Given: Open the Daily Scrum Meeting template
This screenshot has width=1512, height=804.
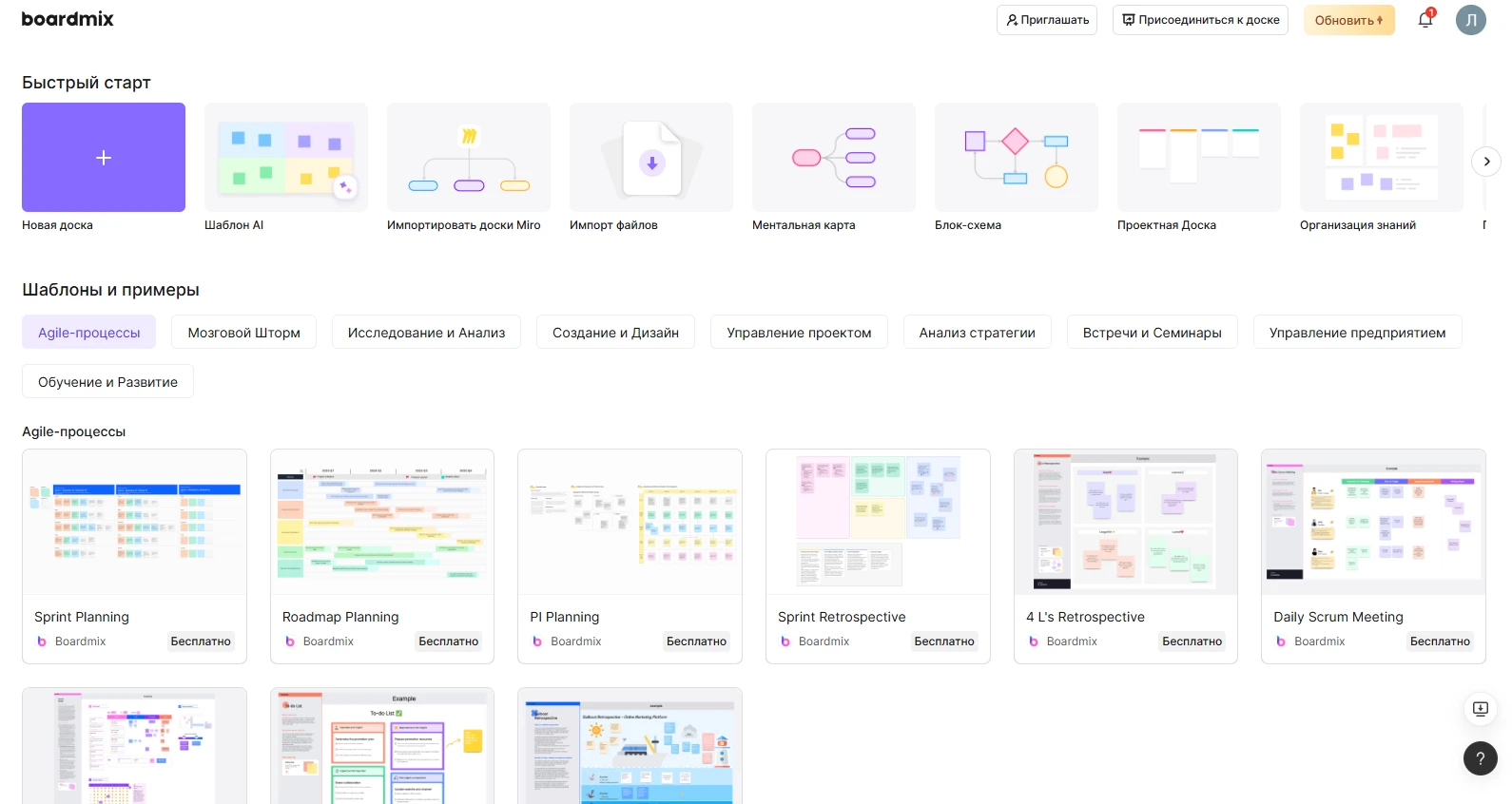Looking at the screenshot, I should point(1373,556).
